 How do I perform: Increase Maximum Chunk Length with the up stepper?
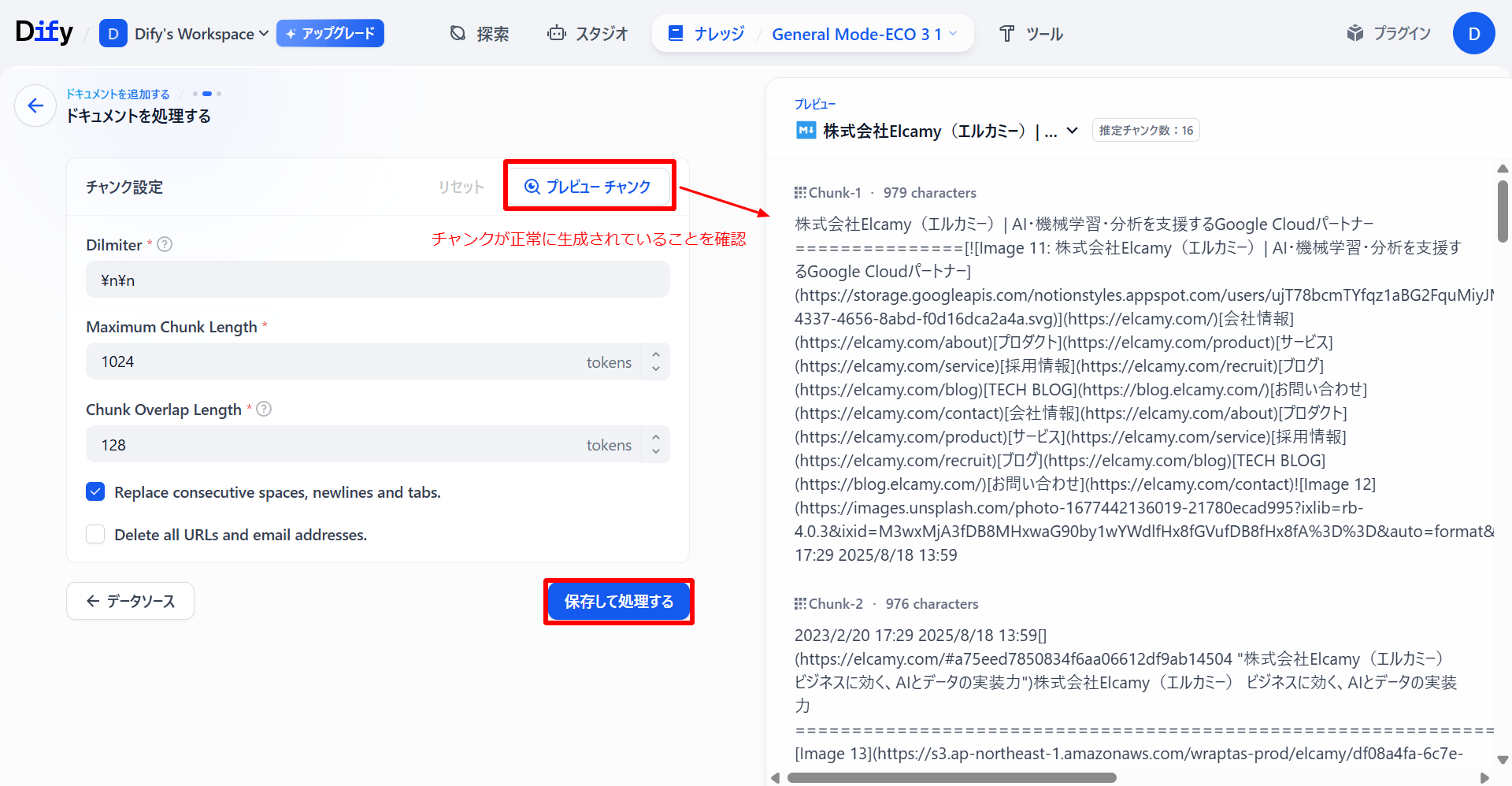pyautogui.click(x=655, y=356)
